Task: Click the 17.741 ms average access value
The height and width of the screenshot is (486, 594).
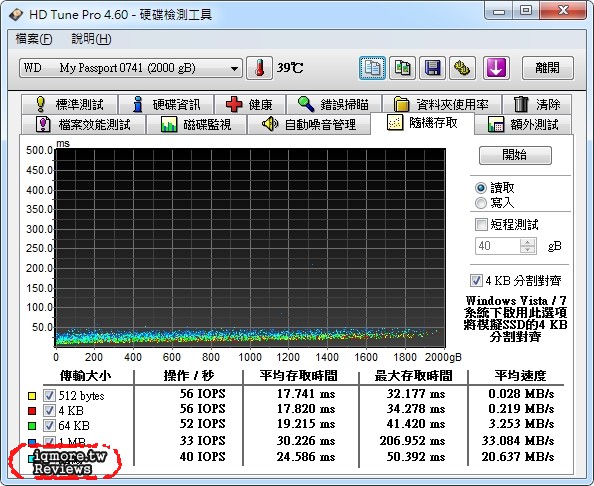Action: coord(305,394)
